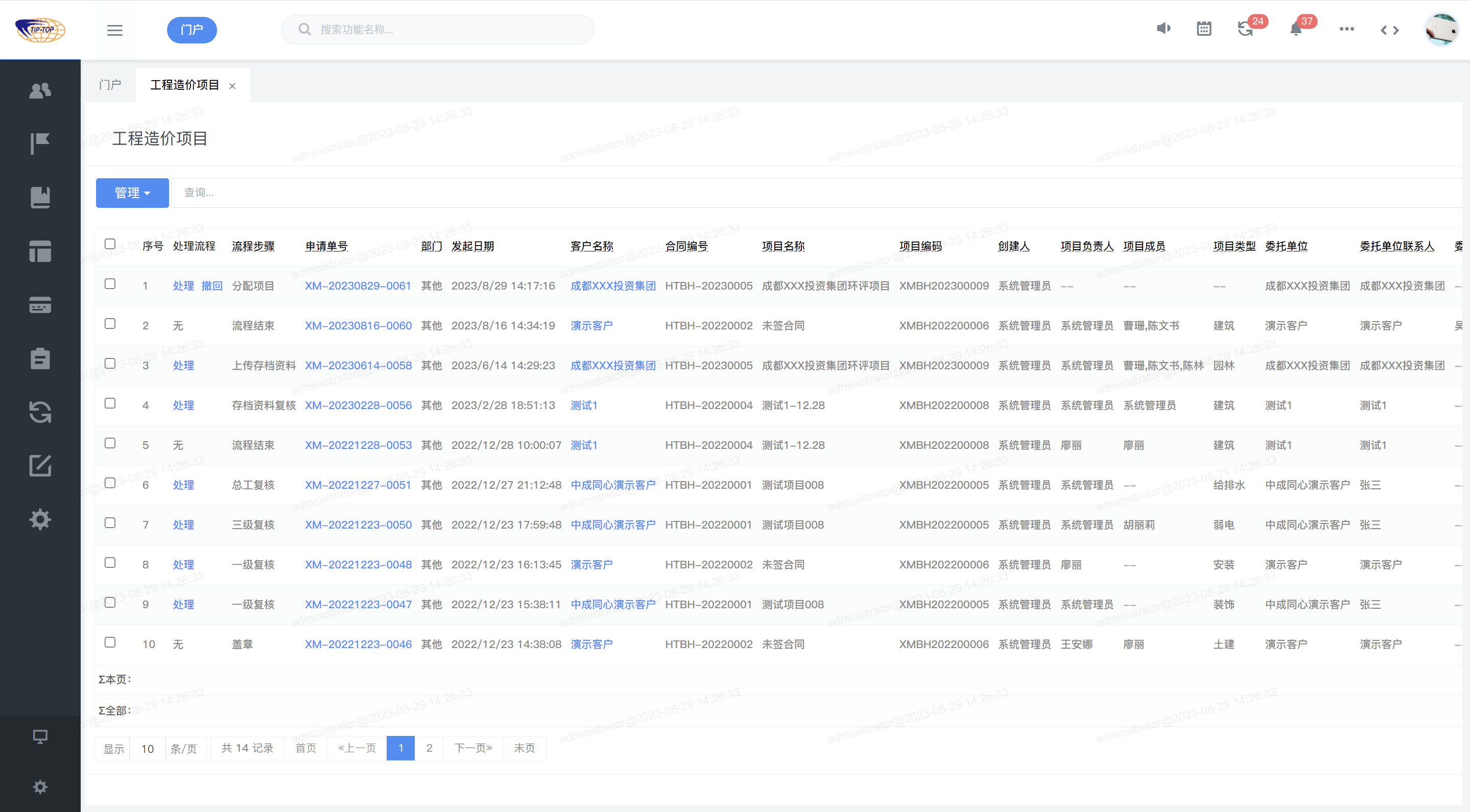The image size is (1470, 812).
Task: Check the checkbox for row 1
Action: point(110,284)
